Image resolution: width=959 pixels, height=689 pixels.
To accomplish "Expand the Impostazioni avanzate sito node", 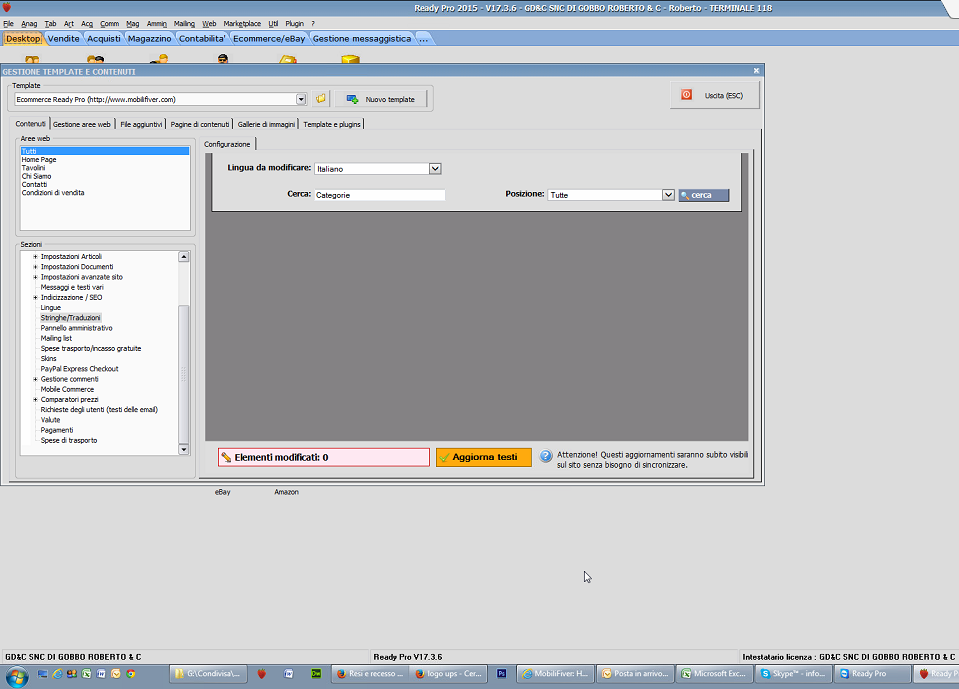I will 35,277.
